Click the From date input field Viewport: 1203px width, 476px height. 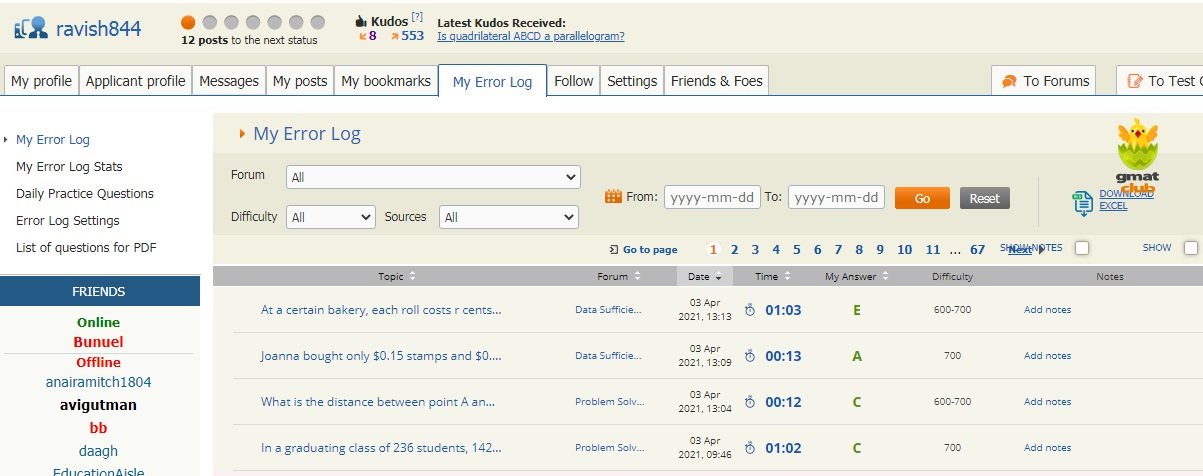pyautogui.click(x=712, y=198)
